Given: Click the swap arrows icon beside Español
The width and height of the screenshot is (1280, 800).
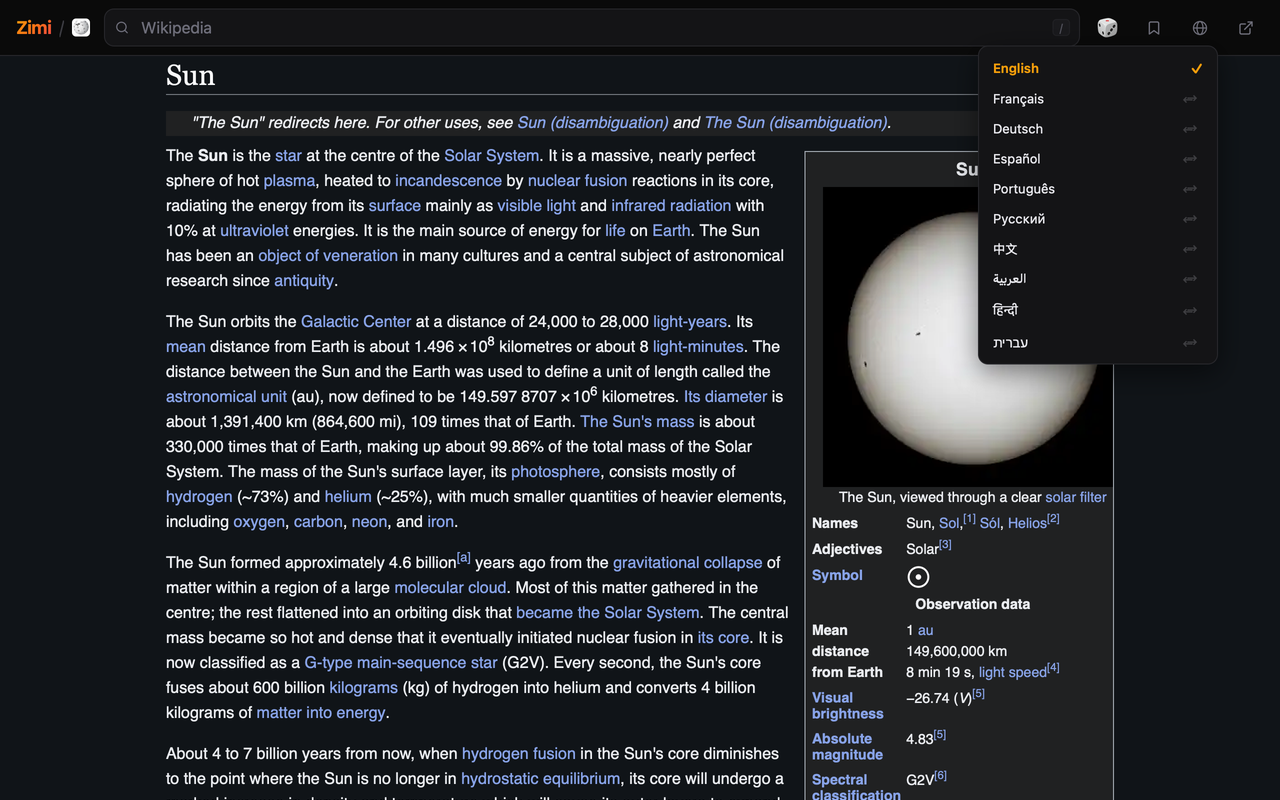Looking at the screenshot, I should coord(1190,159).
